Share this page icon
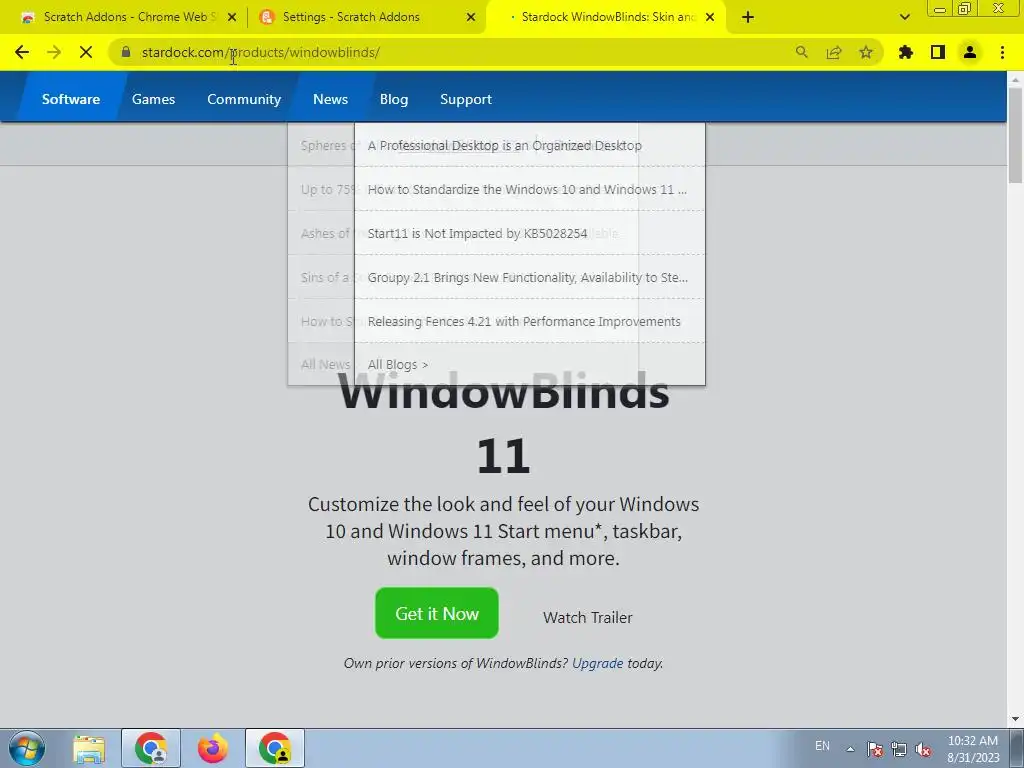The width and height of the screenshot is (1024, 768). [x=833, y=52]
